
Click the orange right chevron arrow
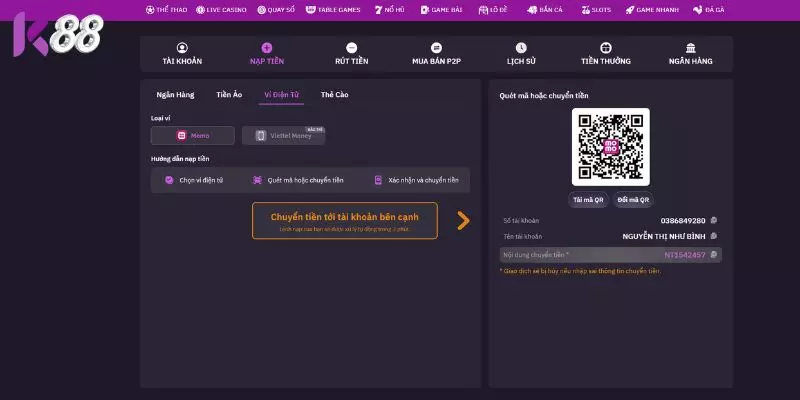click(x=463, y=220)
